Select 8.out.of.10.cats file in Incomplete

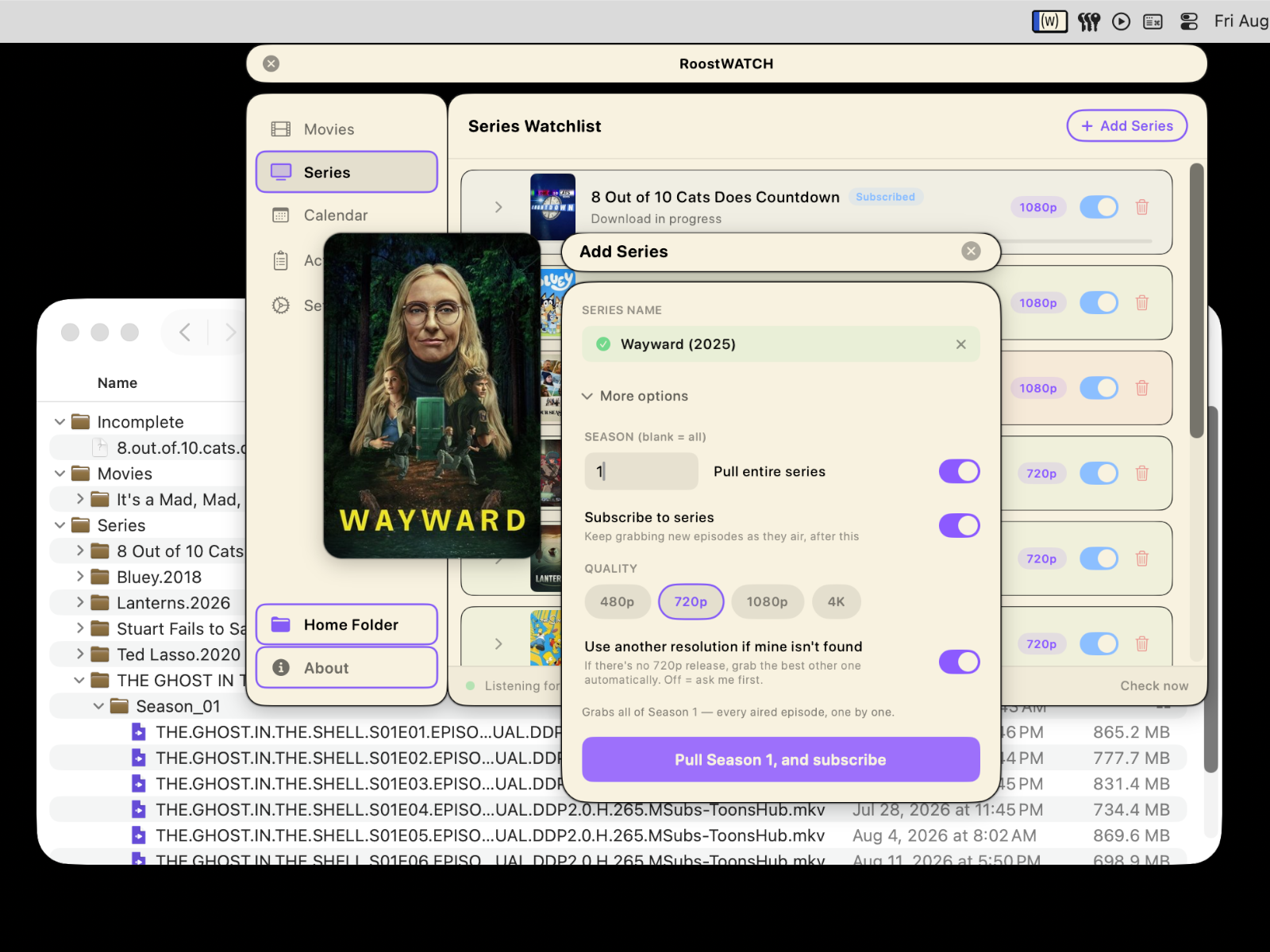[x=183, y=448]
